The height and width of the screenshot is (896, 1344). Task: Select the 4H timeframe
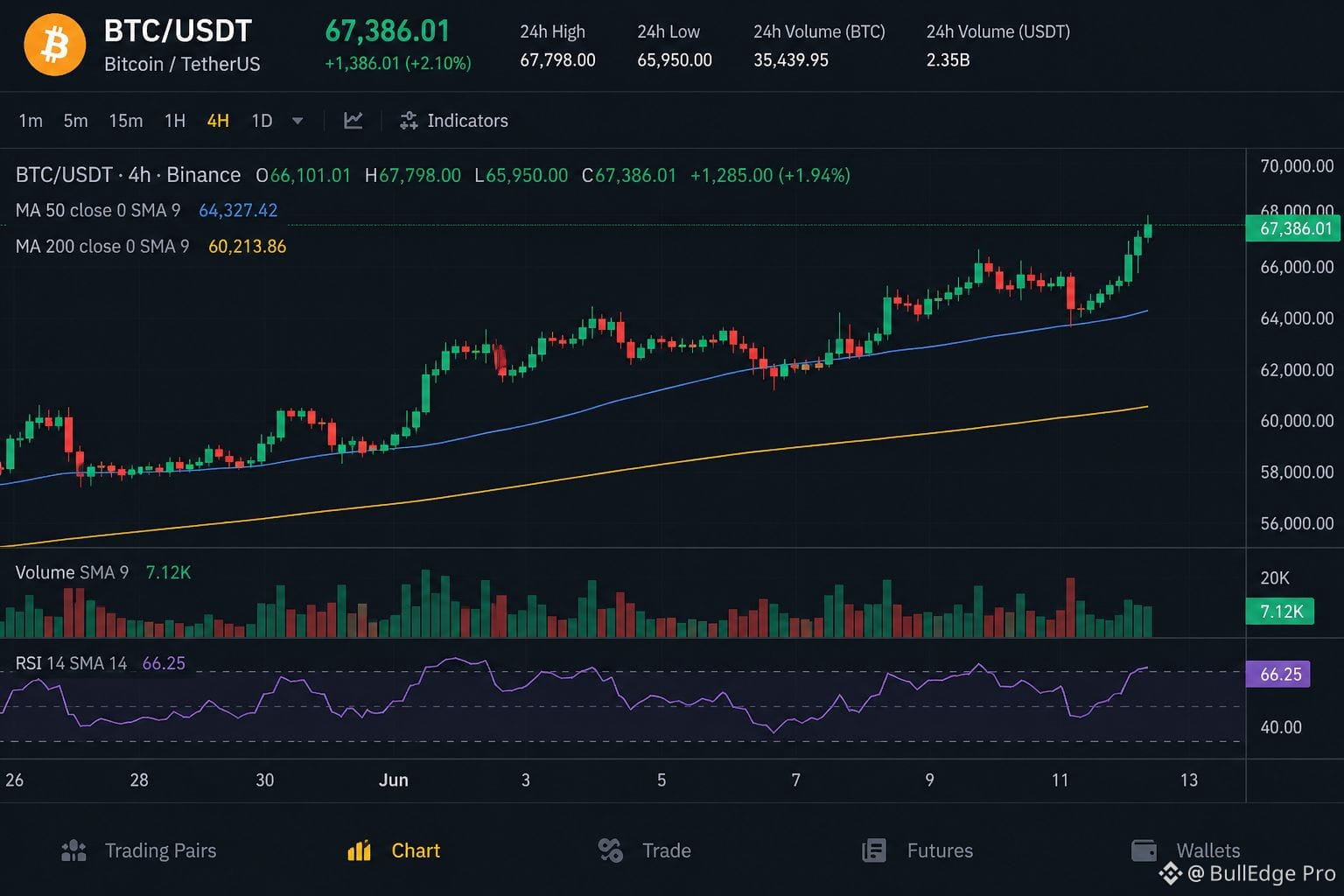tap(218, 121)
